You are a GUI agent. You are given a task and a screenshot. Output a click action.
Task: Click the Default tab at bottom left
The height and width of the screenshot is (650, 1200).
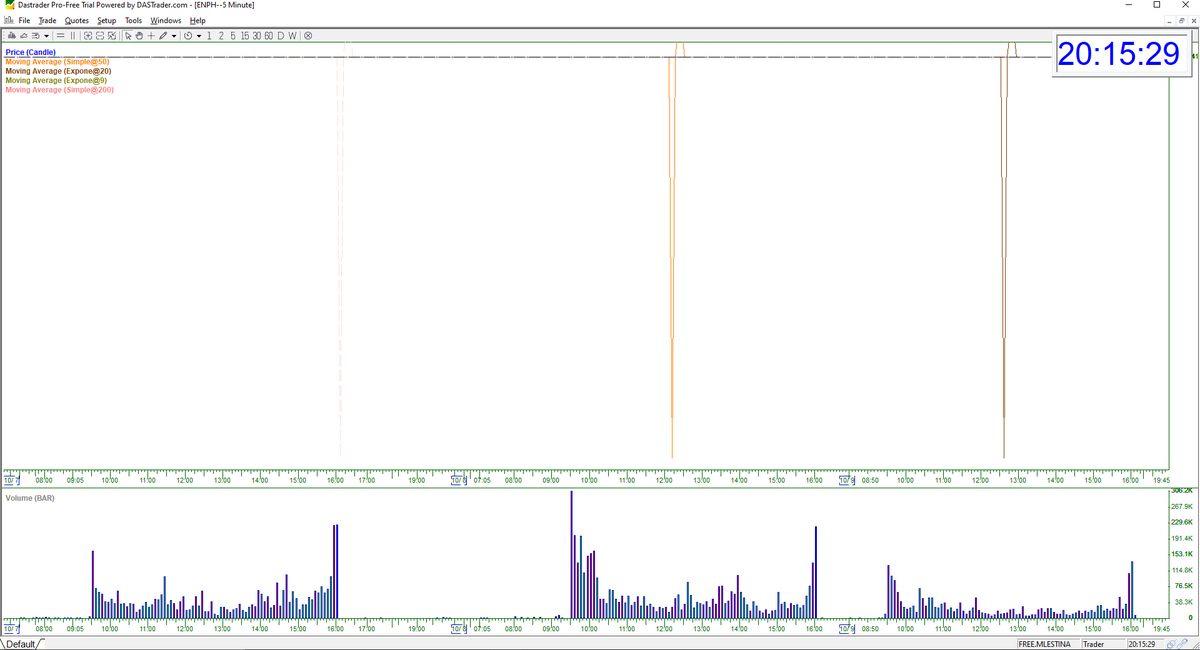click(x=21, y=644)
